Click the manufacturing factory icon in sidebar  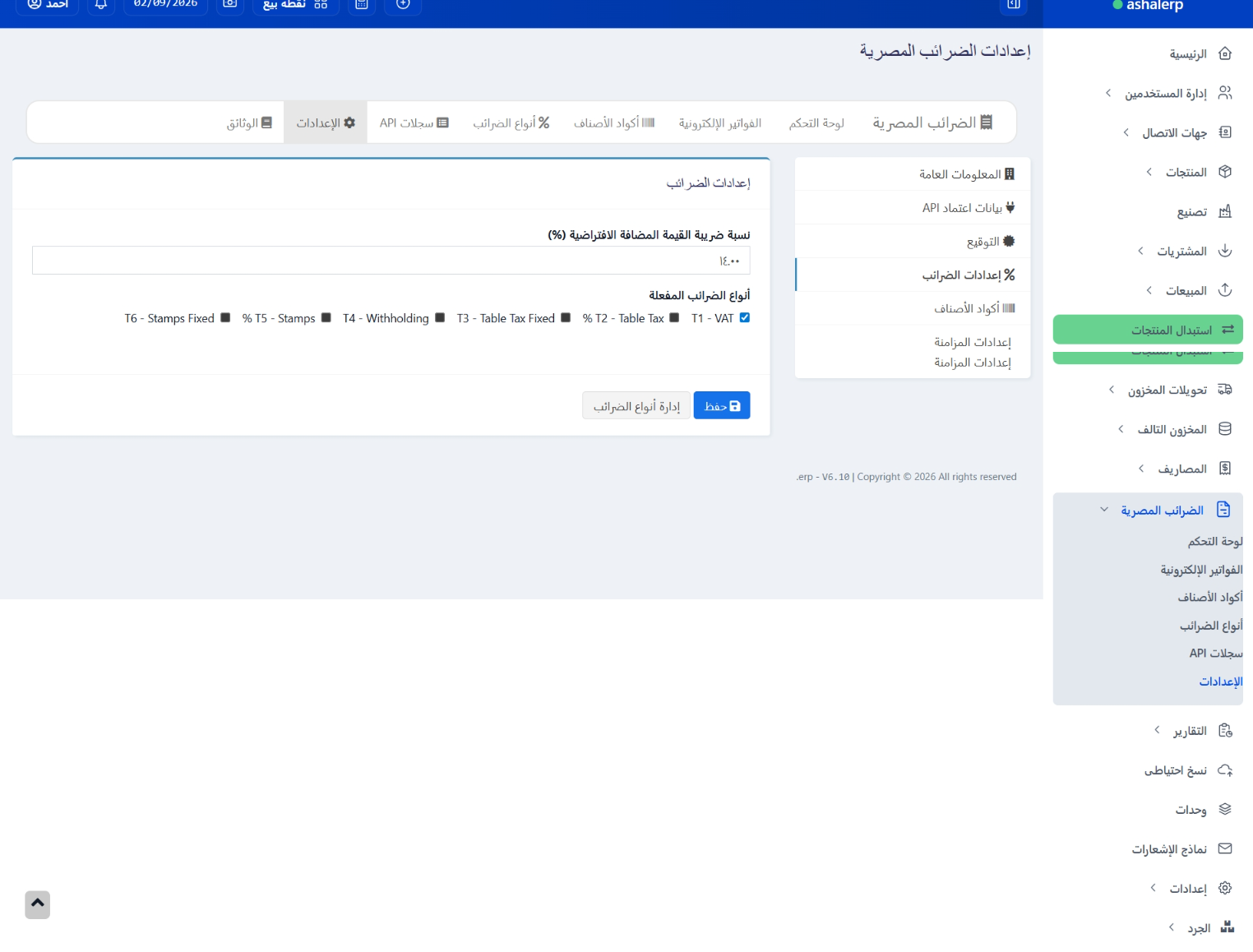[1224, 211]
